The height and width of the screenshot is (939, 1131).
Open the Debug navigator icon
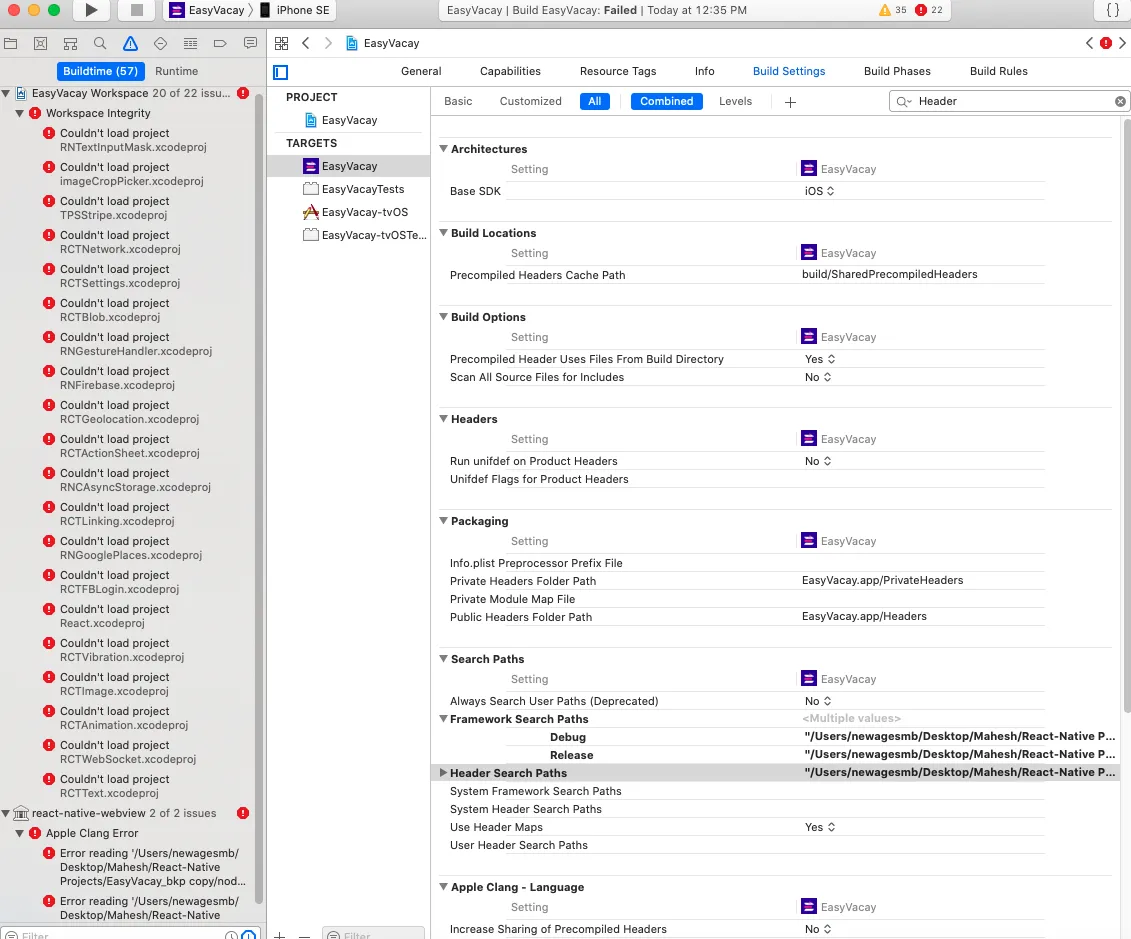coord(190,43)
